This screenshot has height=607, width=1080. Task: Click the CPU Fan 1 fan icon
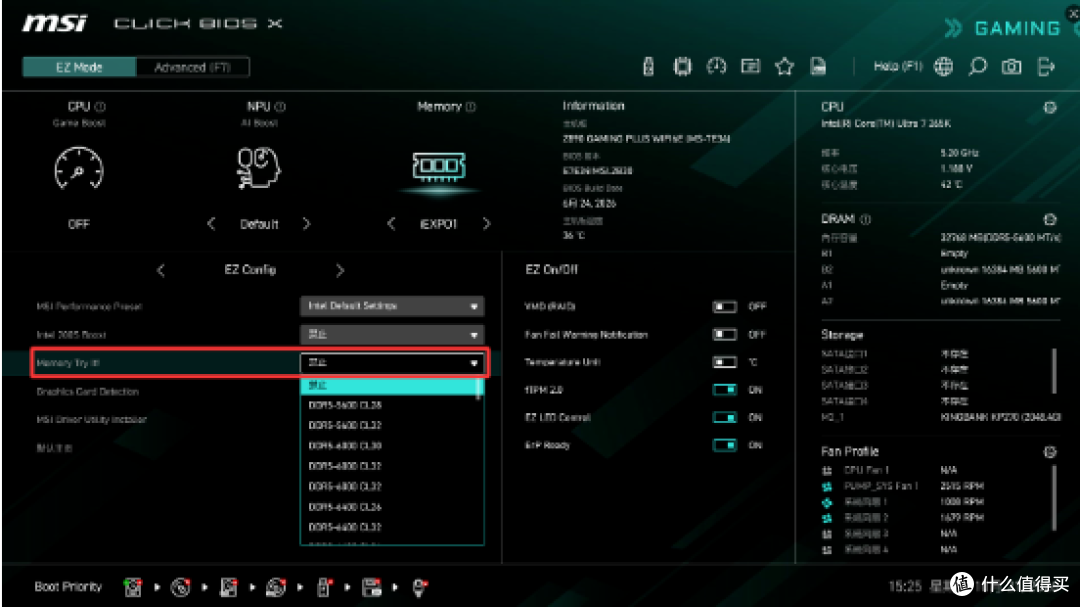pyautogui.click(x=827, y=471)
